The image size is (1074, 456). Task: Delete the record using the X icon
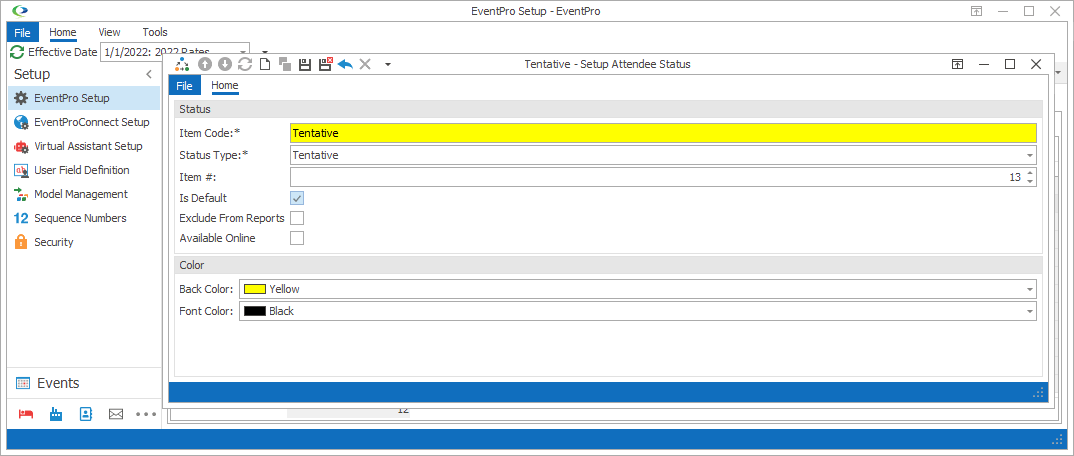(365, 64)
